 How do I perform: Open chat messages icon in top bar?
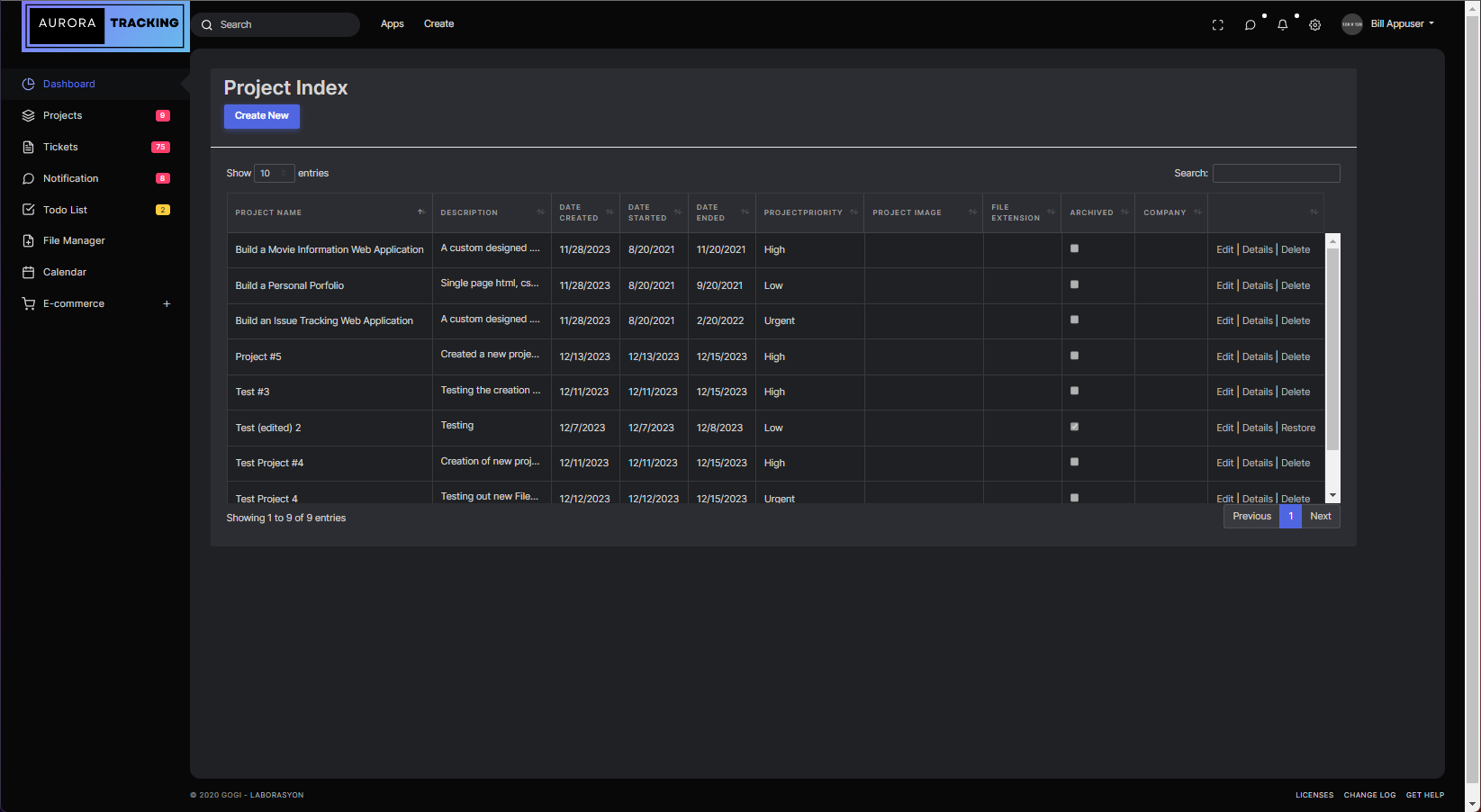click(x=1250, y=25)
